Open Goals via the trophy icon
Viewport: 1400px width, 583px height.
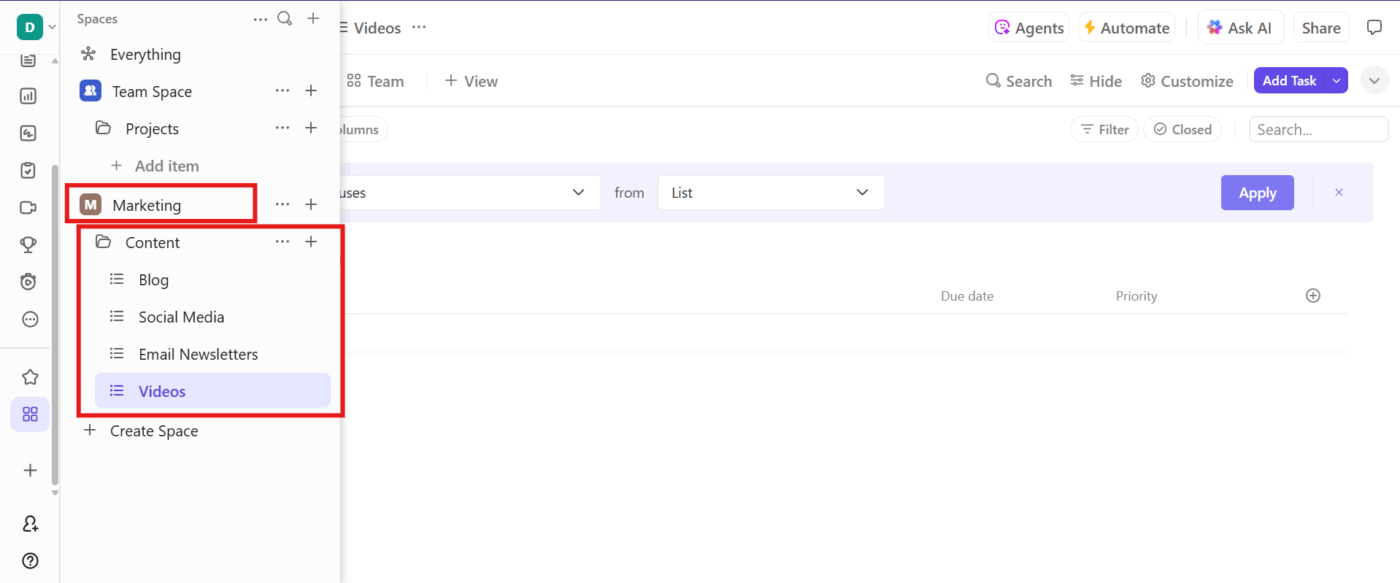(x=29, y=244)
